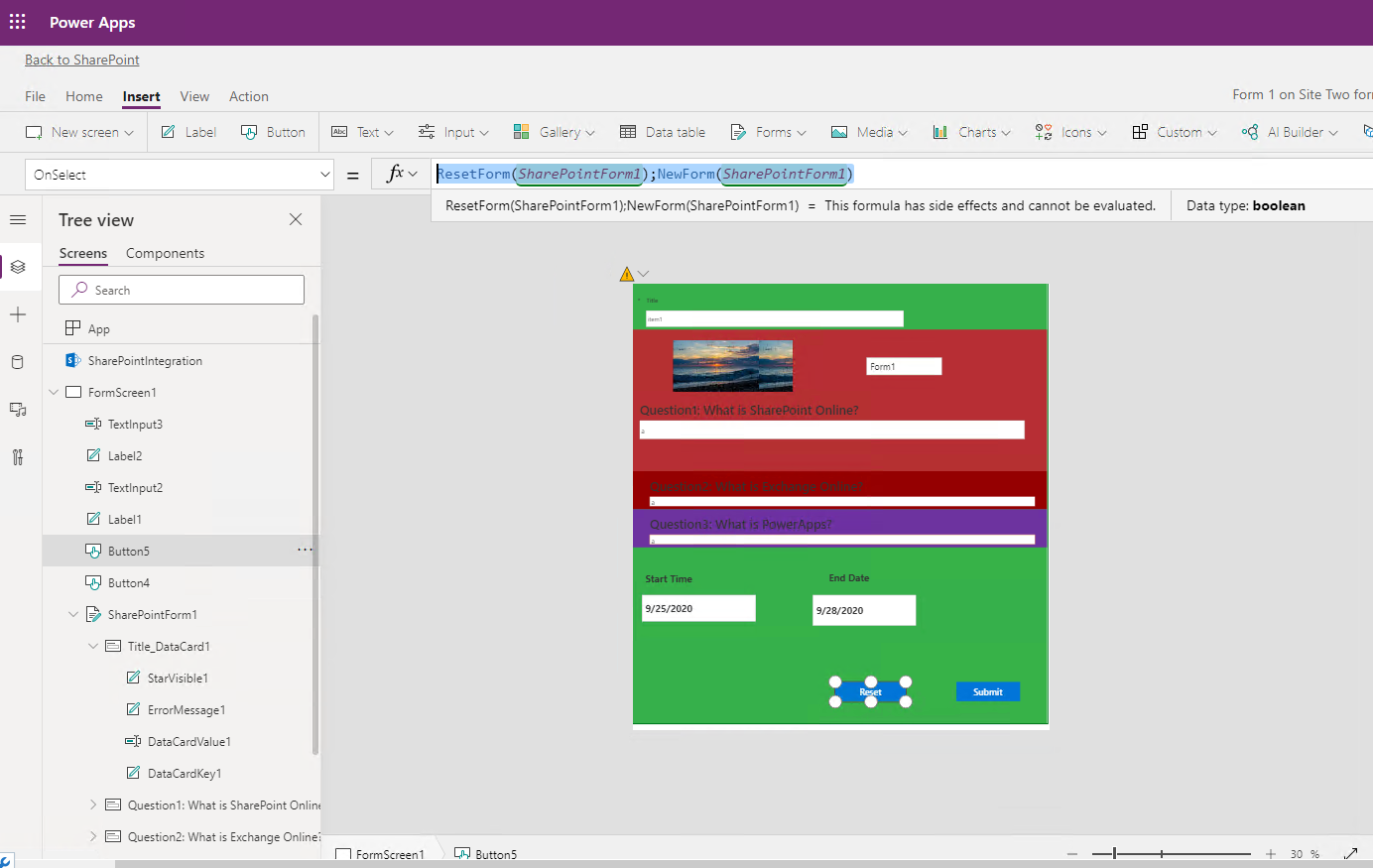Viewport: 1373px width, 868px height.
Task: Open the Insert pane plus icon
Action: tap(17, 314)
